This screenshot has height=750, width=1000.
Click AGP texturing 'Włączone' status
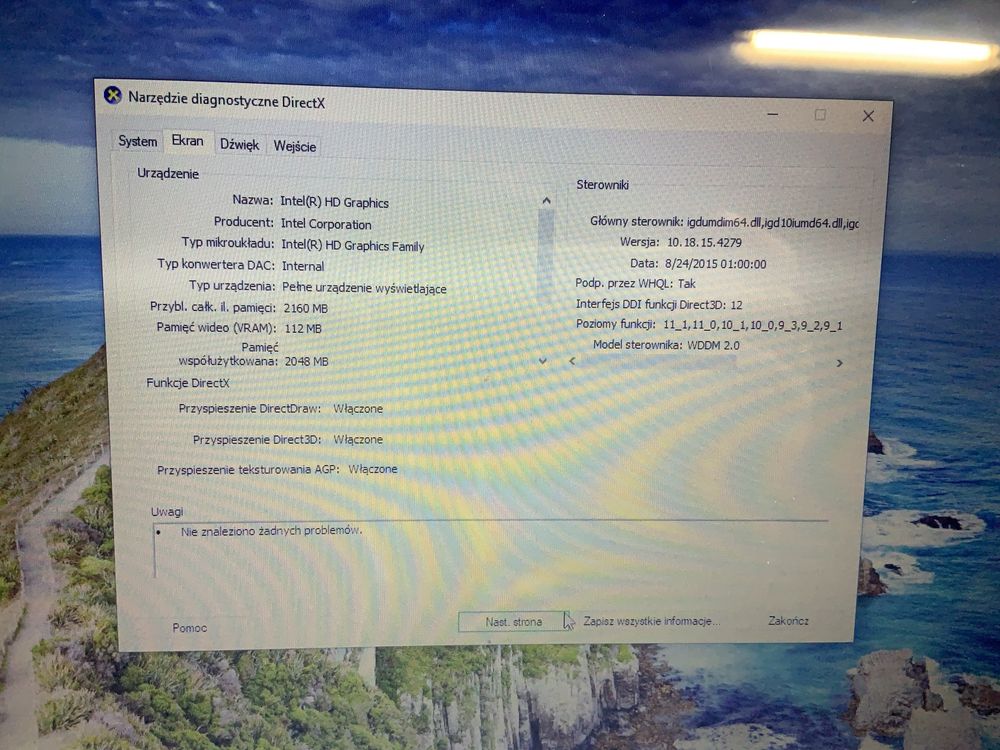click(x=372, y=469)
